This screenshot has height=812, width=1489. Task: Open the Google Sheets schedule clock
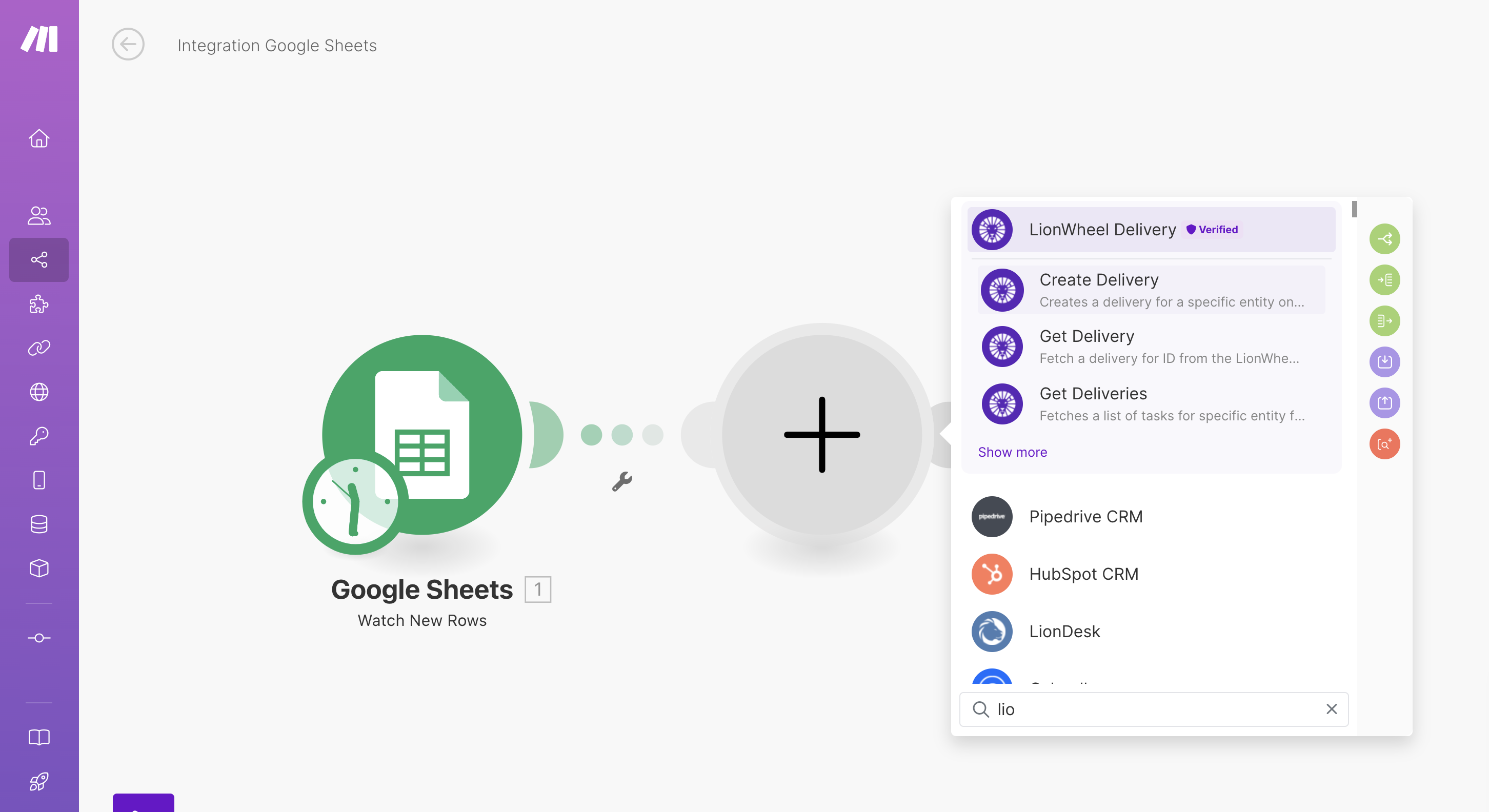355,502
